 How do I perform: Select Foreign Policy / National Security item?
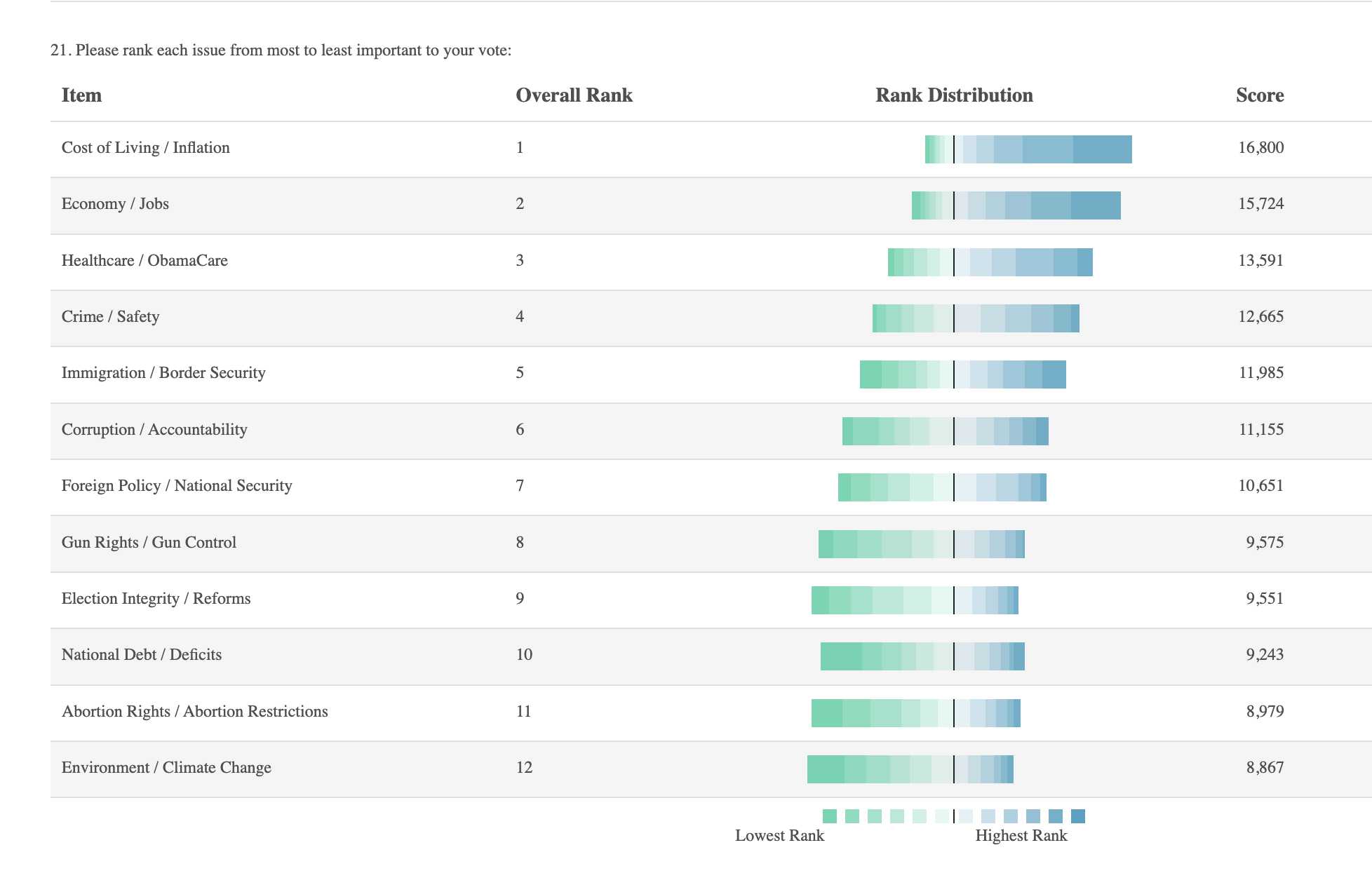click(177, 485)
